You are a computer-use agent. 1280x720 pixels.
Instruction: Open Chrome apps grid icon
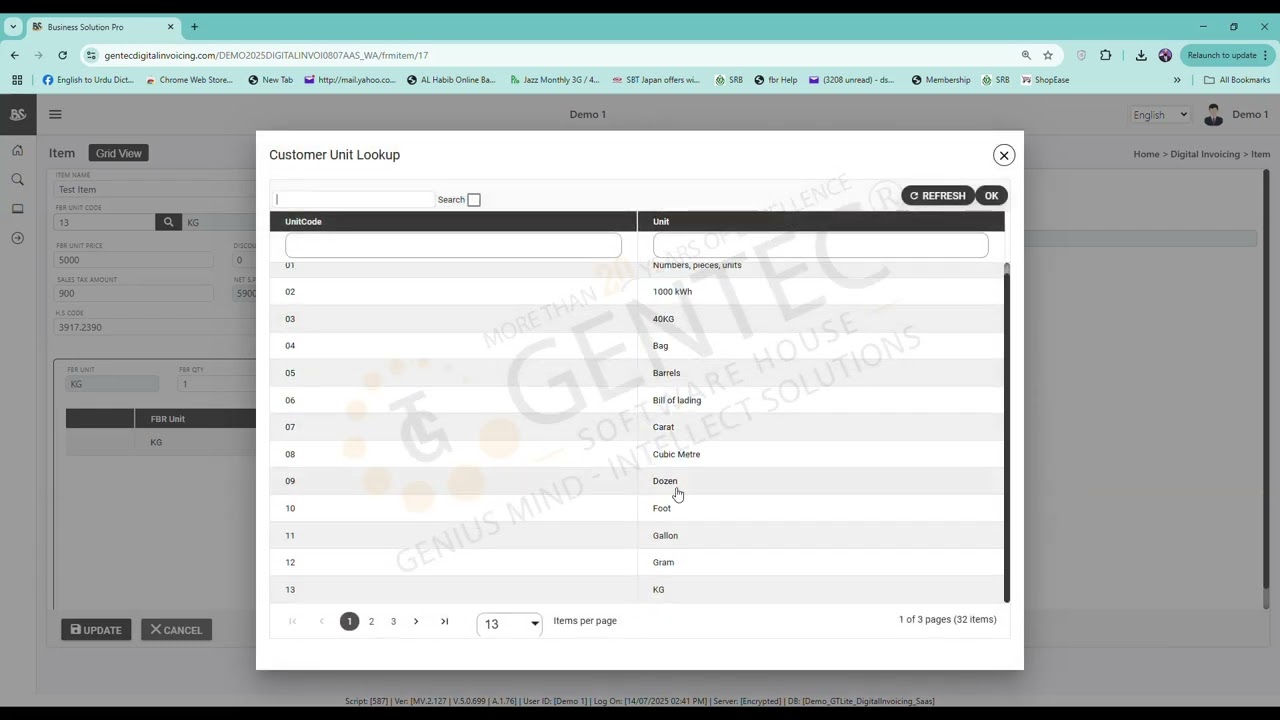click(x=17, y=80)
